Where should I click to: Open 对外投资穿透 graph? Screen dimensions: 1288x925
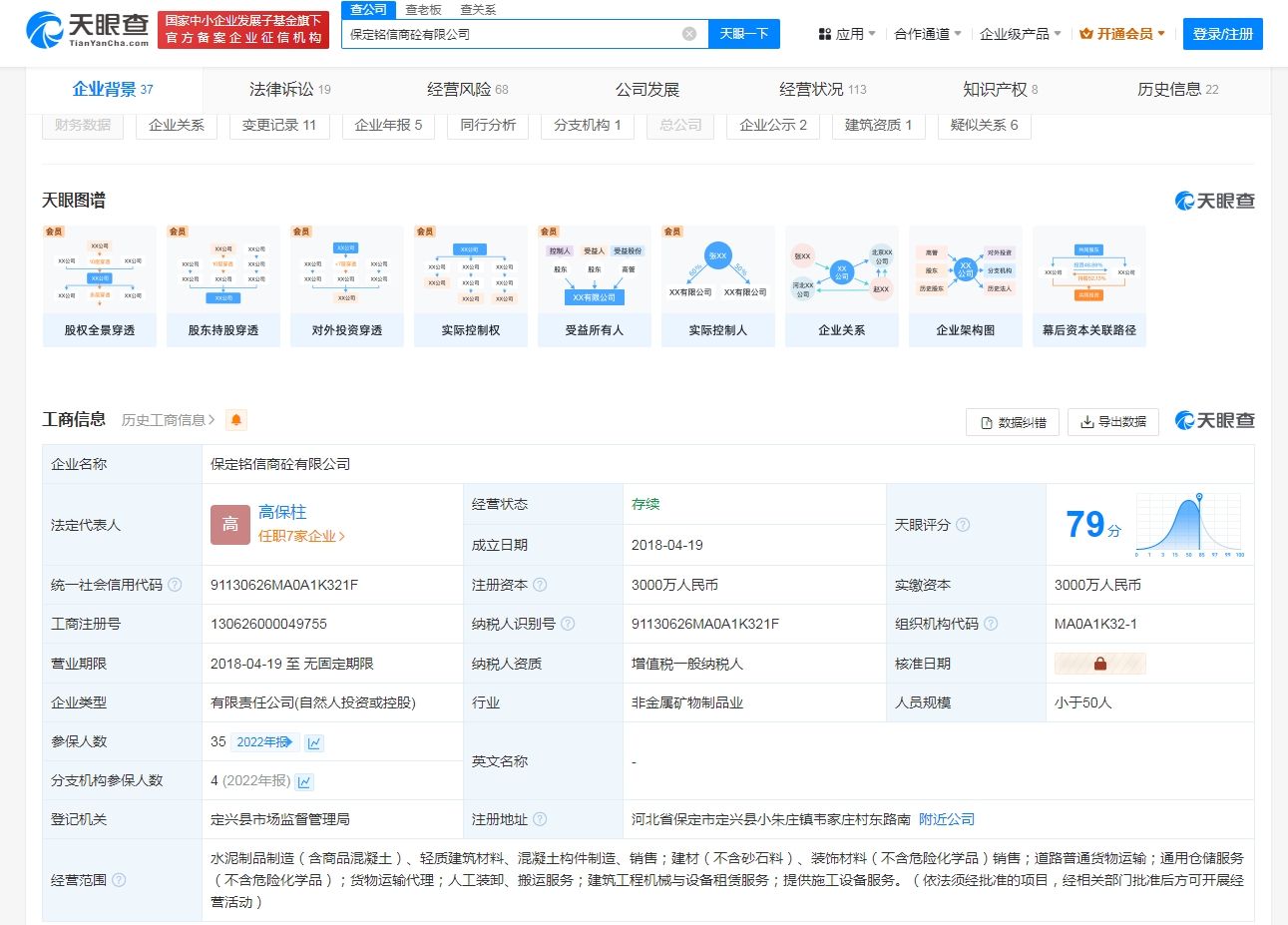click(347, 286)
